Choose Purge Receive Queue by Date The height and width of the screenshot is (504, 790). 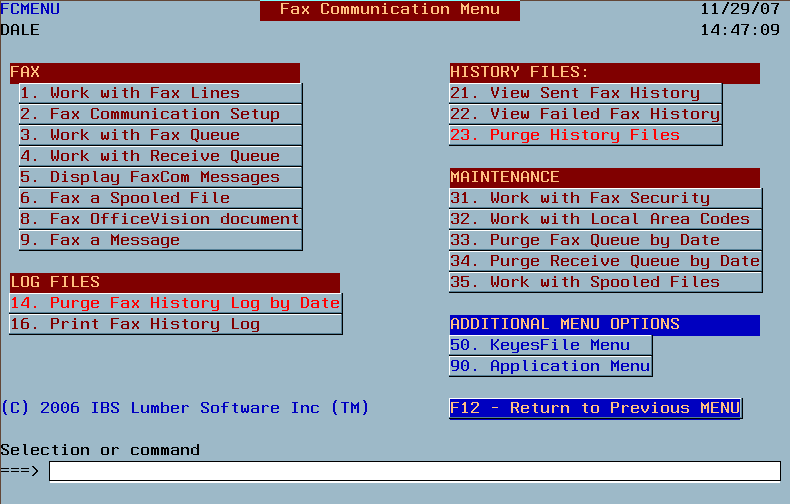[x=606, y=261]
